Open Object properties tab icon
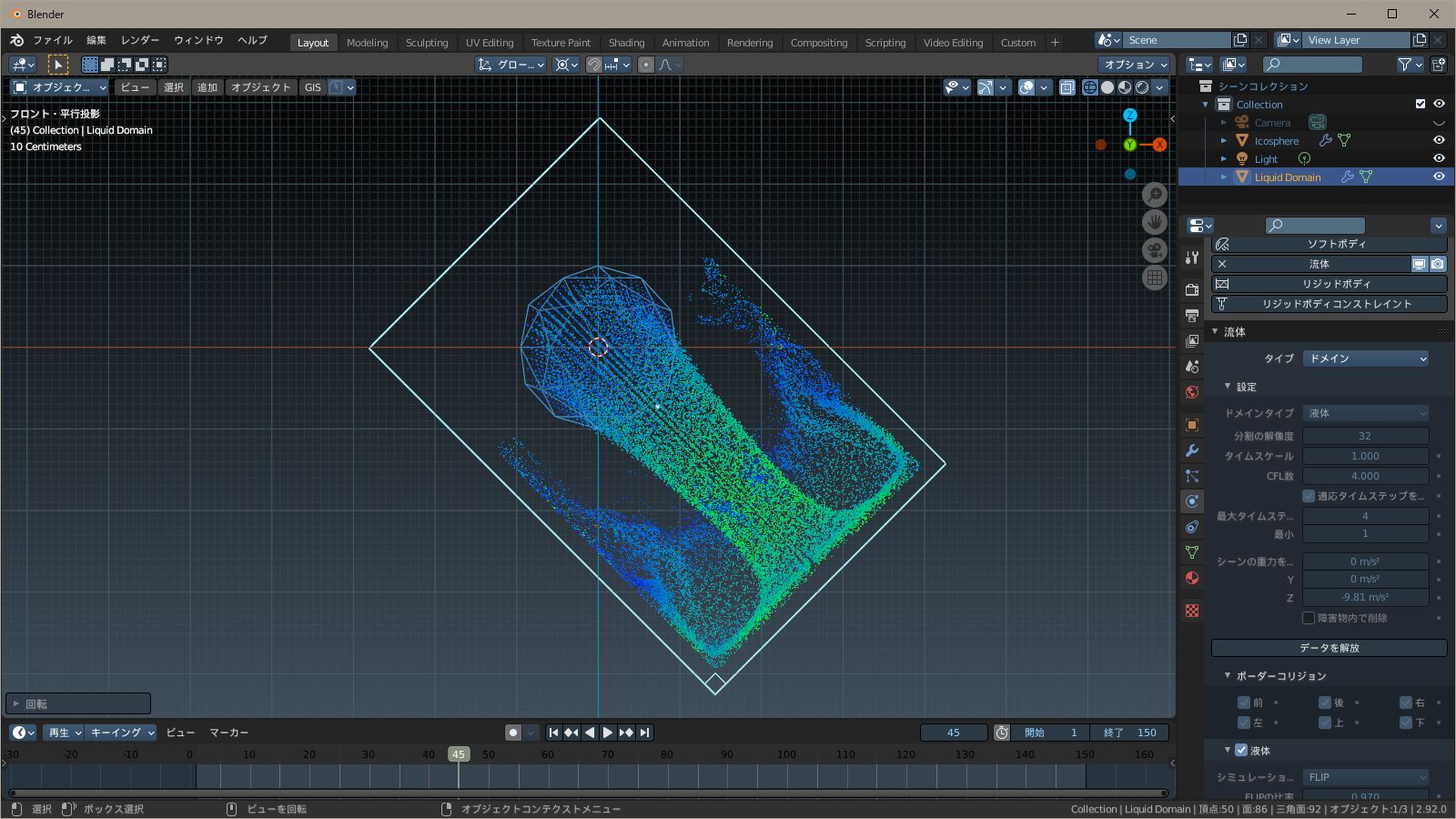Viewport: 1456px width, 819px height. tap(1192, 425)
